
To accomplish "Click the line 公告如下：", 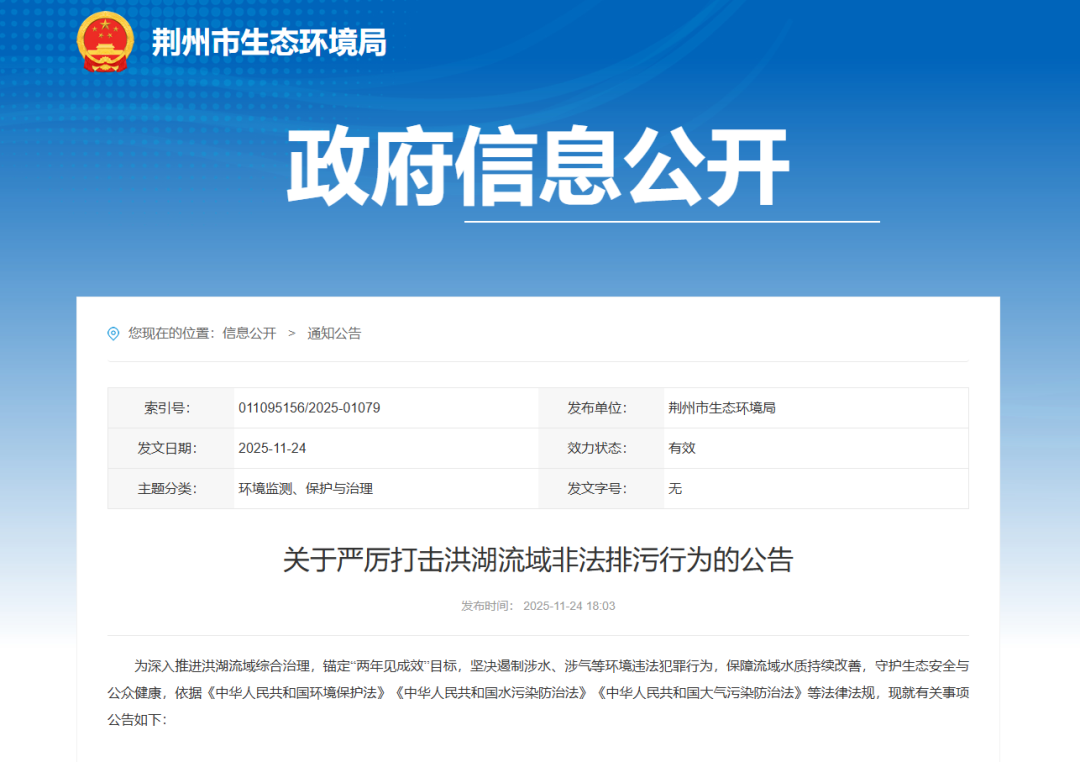I will pyautogui.click(x=137, y=720).
